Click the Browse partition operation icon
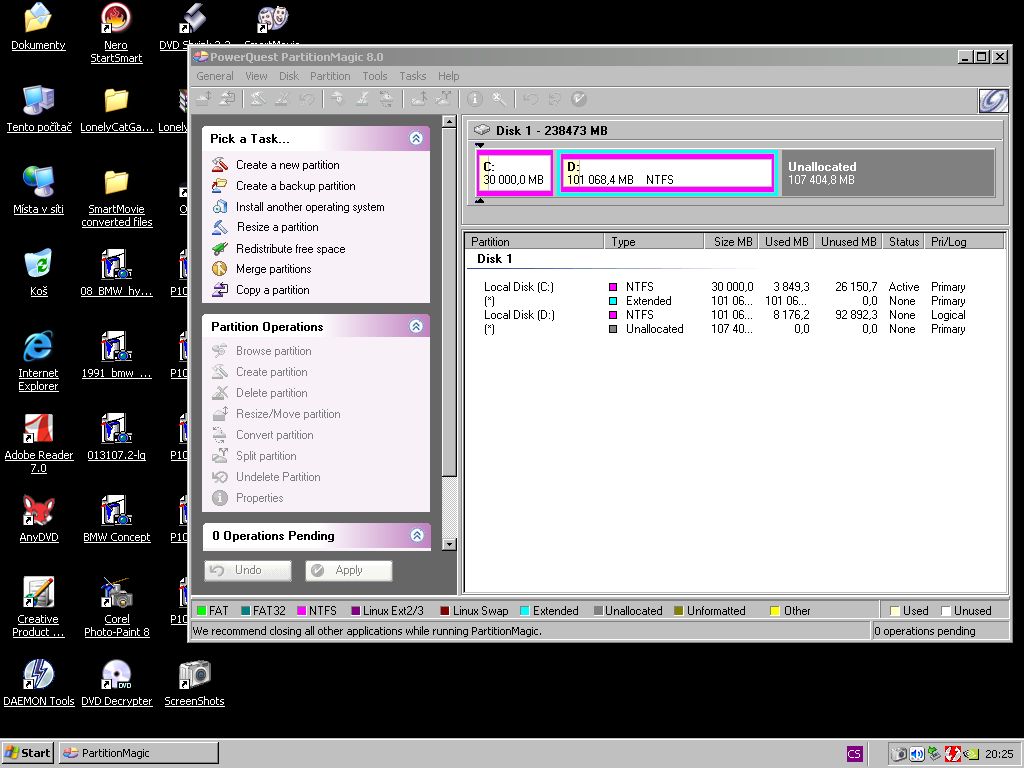 [x=220, y=351]
